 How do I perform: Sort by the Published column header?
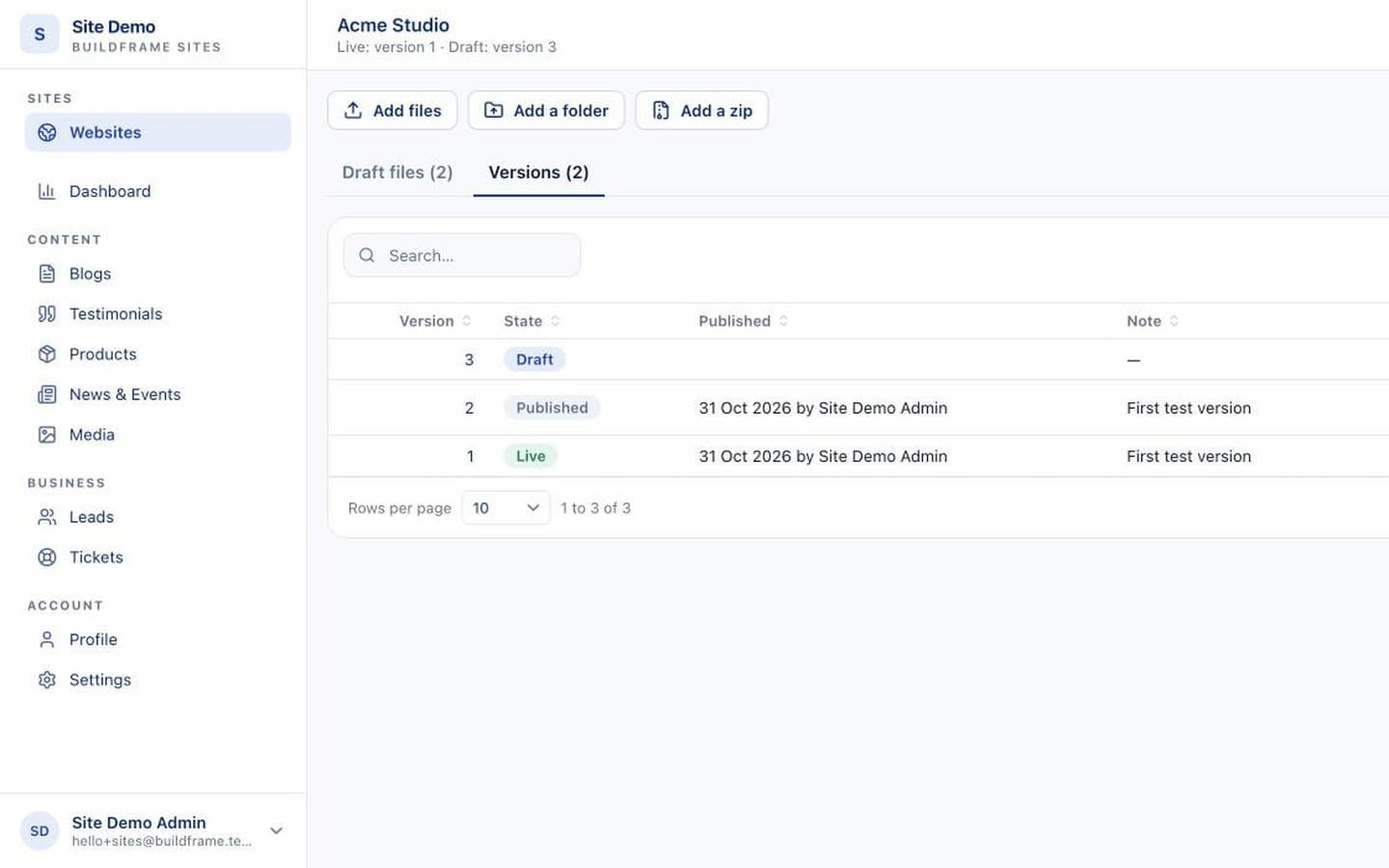[743, 321]
